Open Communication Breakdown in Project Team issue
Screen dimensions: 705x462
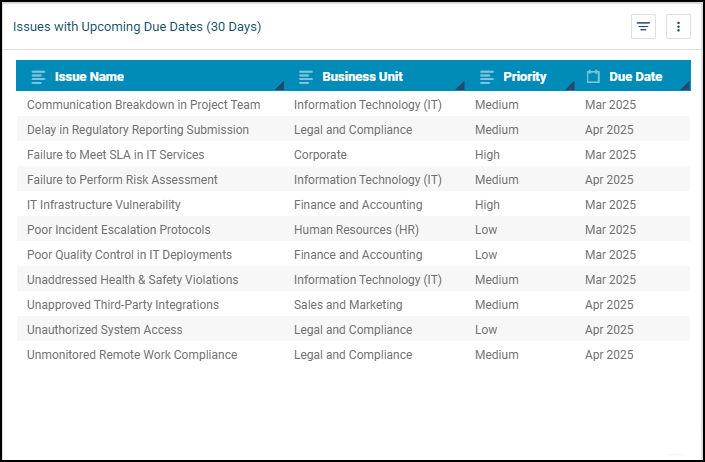tap(143, 105)
